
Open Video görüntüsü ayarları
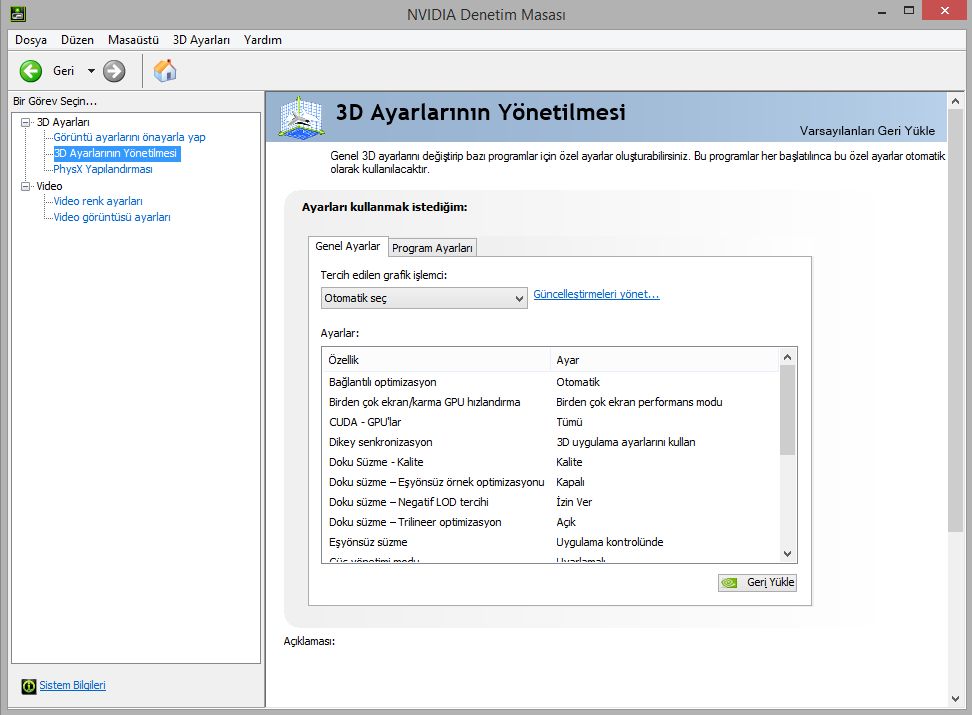click(x=112, y=217)
